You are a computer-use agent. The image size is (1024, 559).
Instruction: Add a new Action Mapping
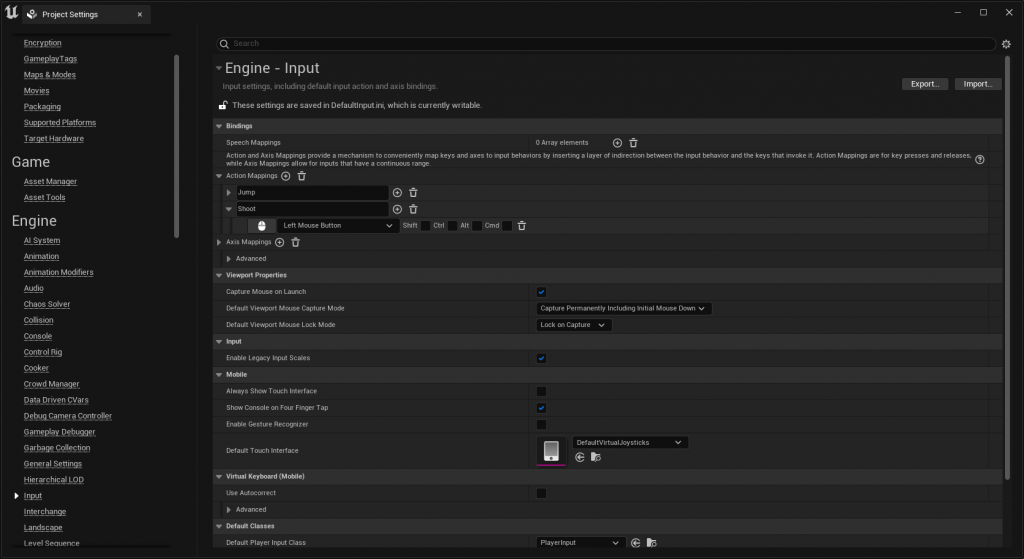[x=285, y=176]
